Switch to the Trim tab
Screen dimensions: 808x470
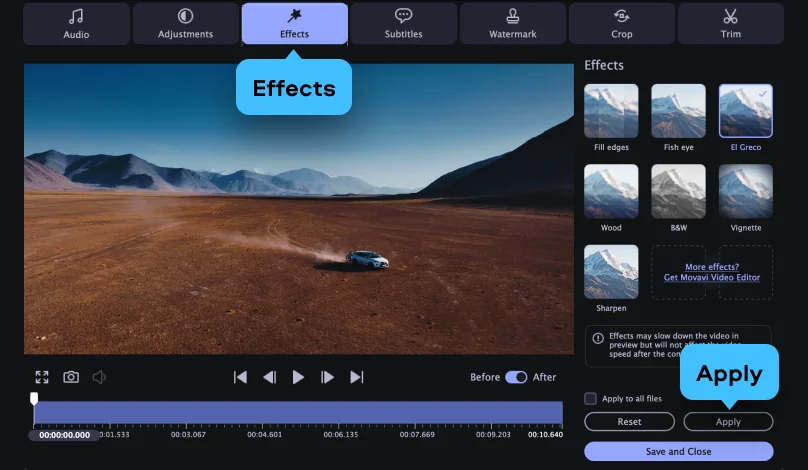point(731,24)
